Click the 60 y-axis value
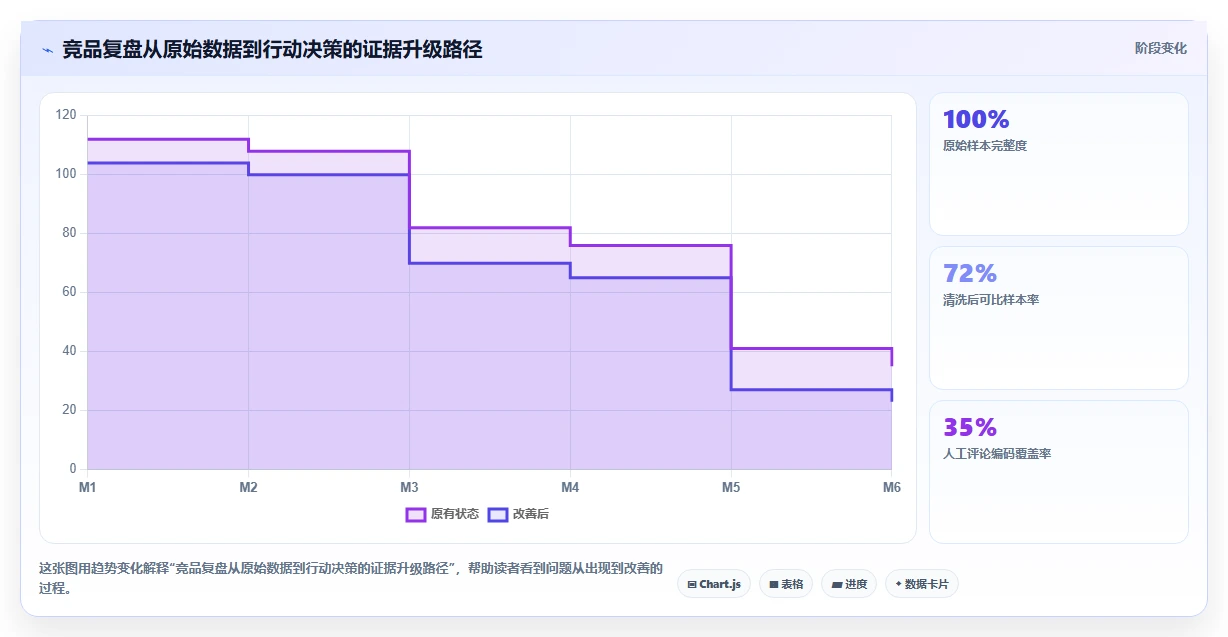1228x637 pixels. click(69, 292)
